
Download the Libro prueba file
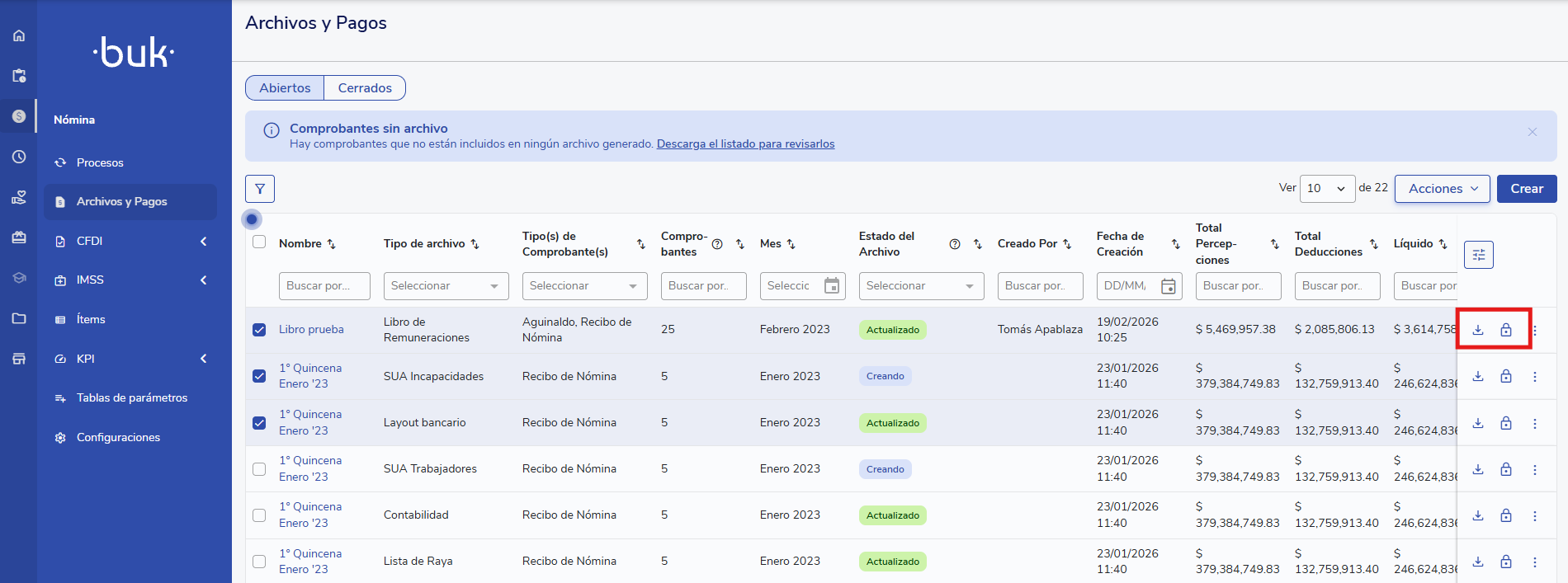pos(1478,330)
